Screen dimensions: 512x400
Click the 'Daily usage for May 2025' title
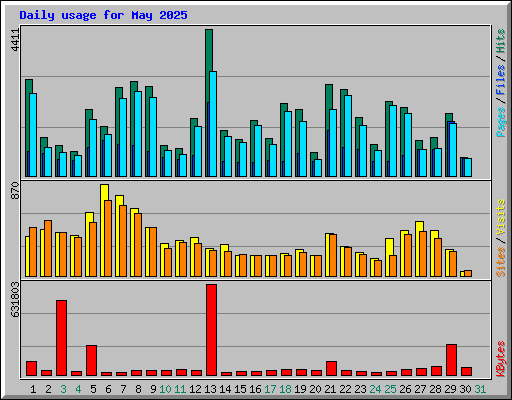click(103, 15)
